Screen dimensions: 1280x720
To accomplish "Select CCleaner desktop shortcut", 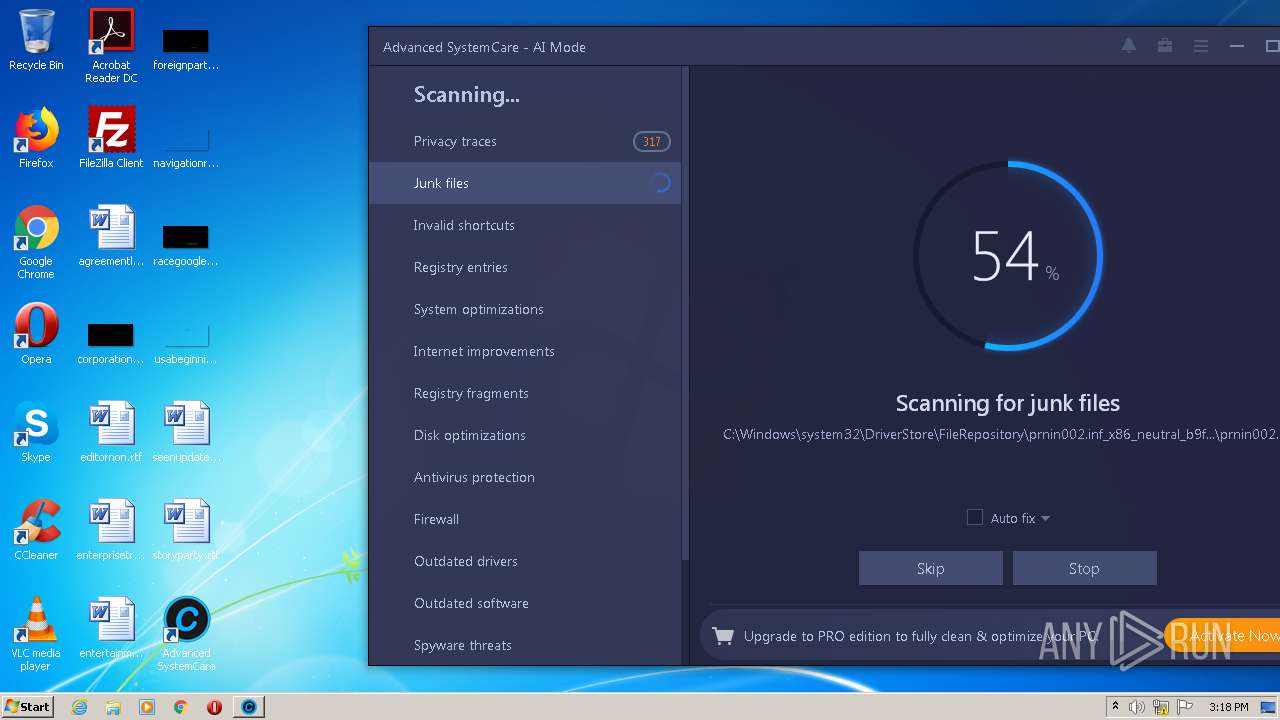I will [x=36, y=530].
